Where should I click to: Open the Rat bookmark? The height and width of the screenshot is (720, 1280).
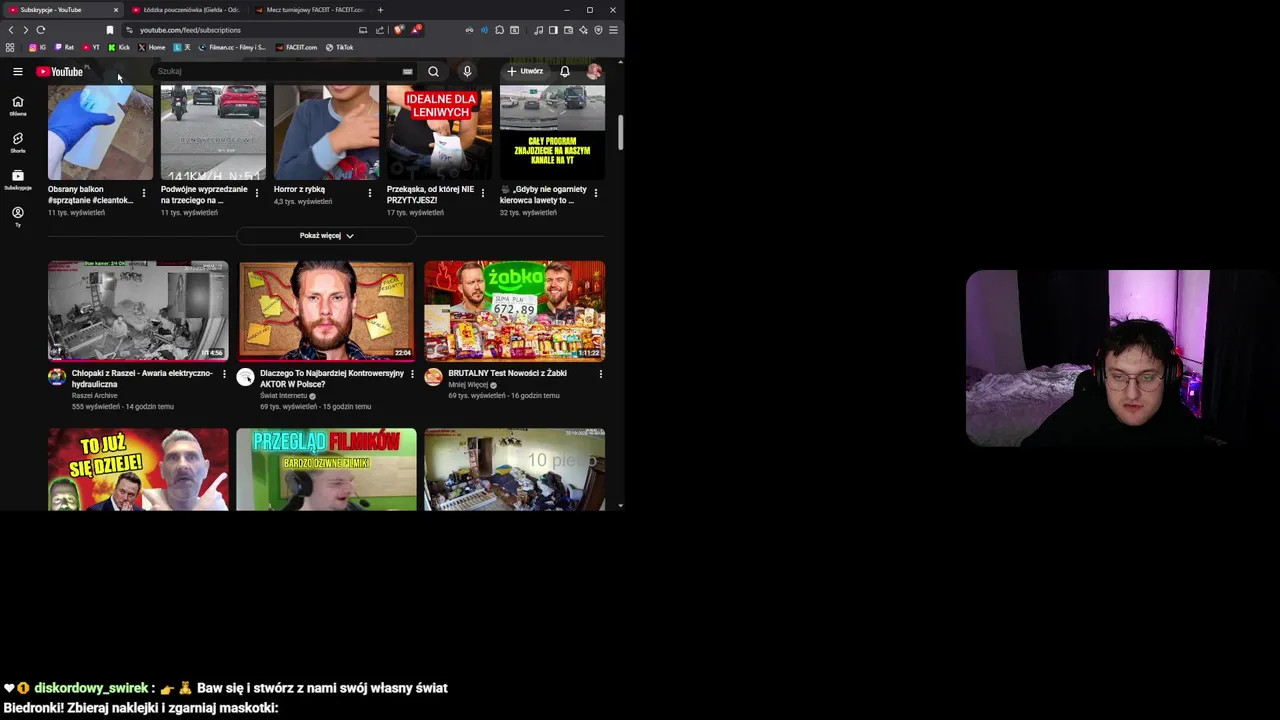pyautogui.click(x=64, y=47)
